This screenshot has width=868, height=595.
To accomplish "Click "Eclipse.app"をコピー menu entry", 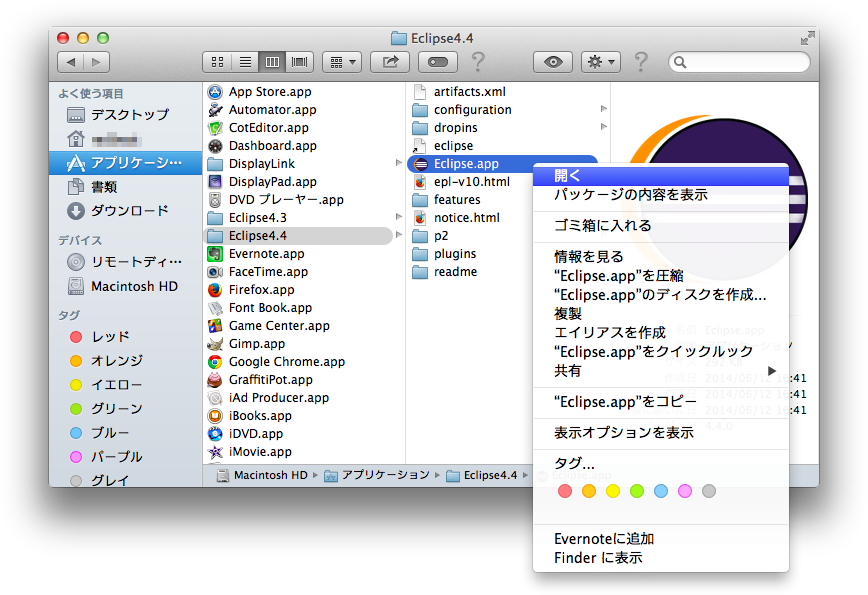I will [661, 401].
